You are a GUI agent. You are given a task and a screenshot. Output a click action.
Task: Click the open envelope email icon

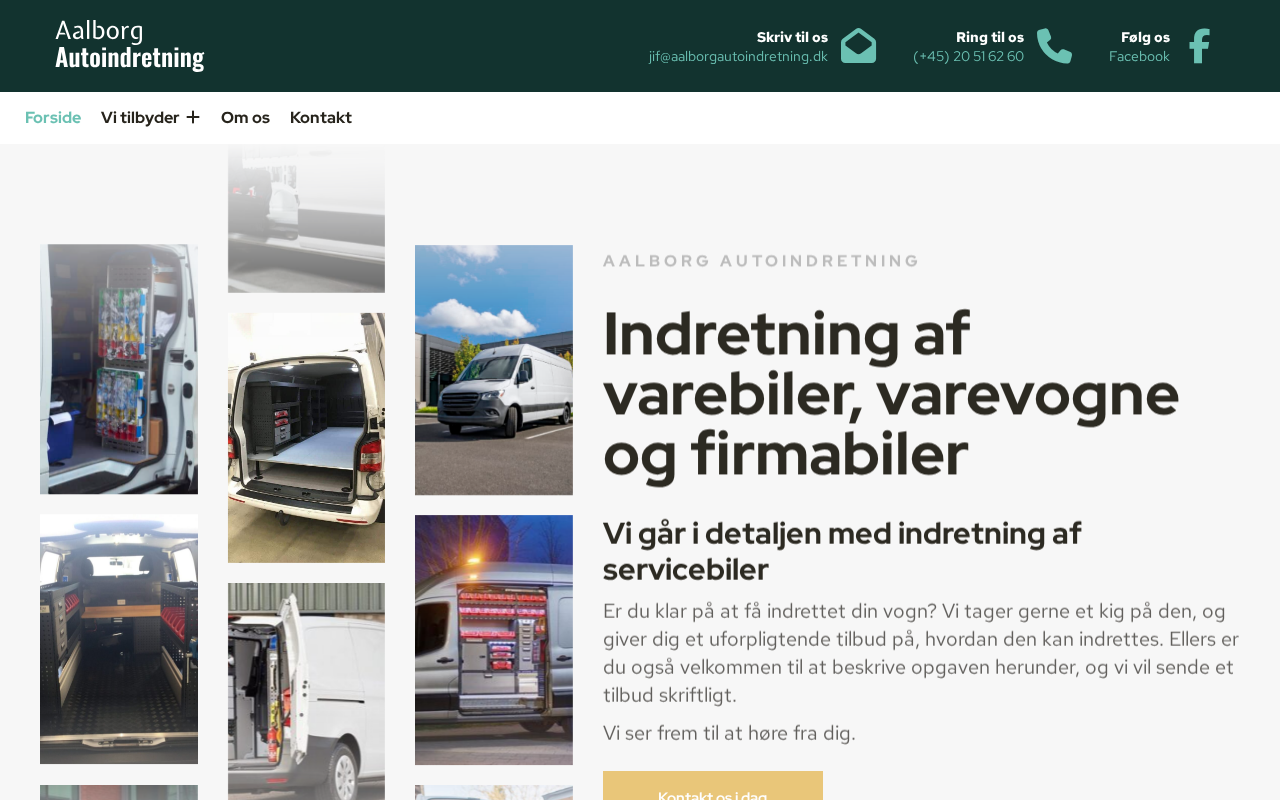[858, 46]
